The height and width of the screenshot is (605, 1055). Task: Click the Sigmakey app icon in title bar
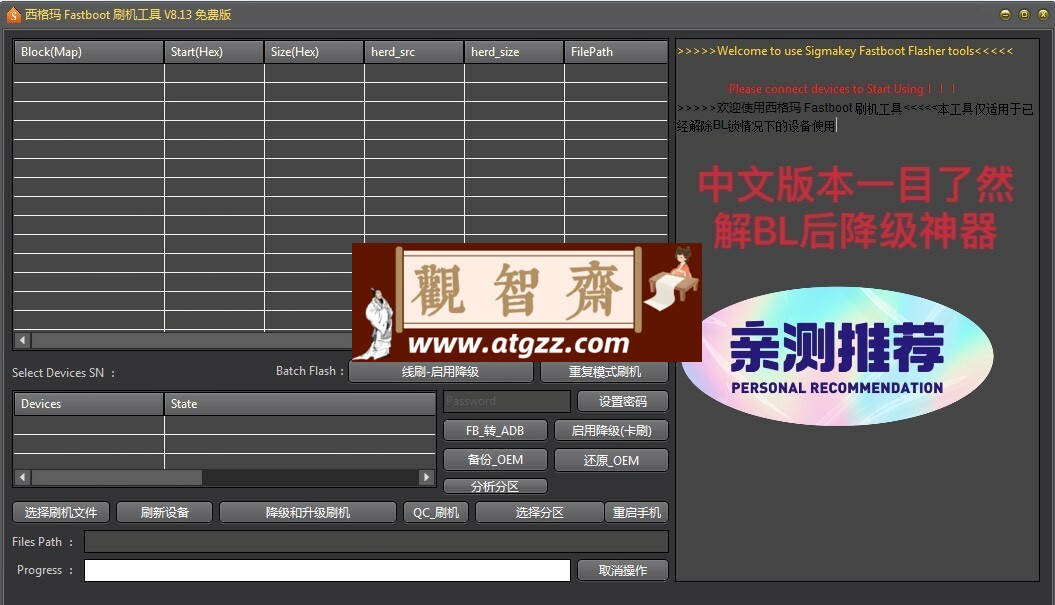(13, 14)
